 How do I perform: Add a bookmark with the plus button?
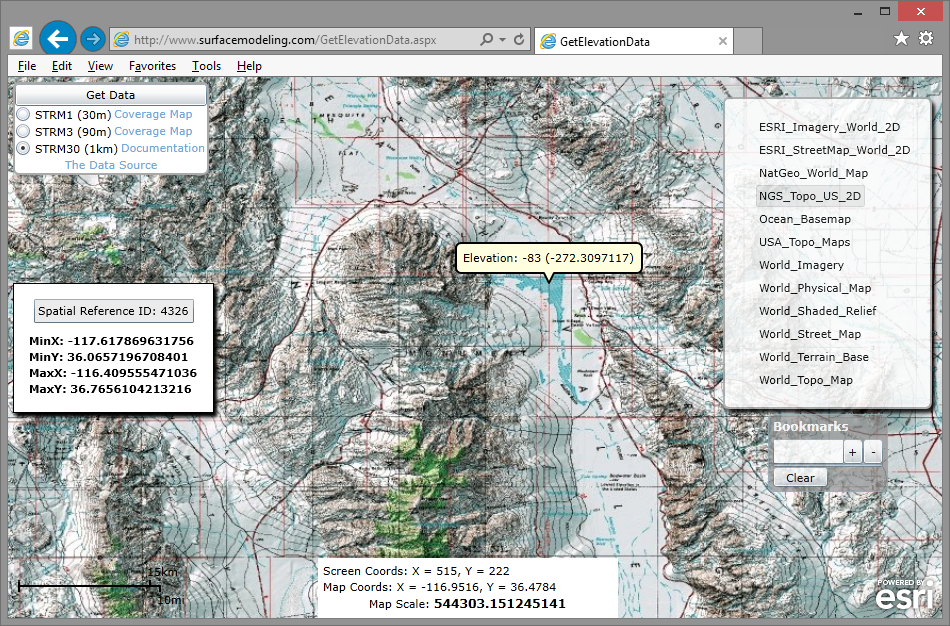(852, 452)
